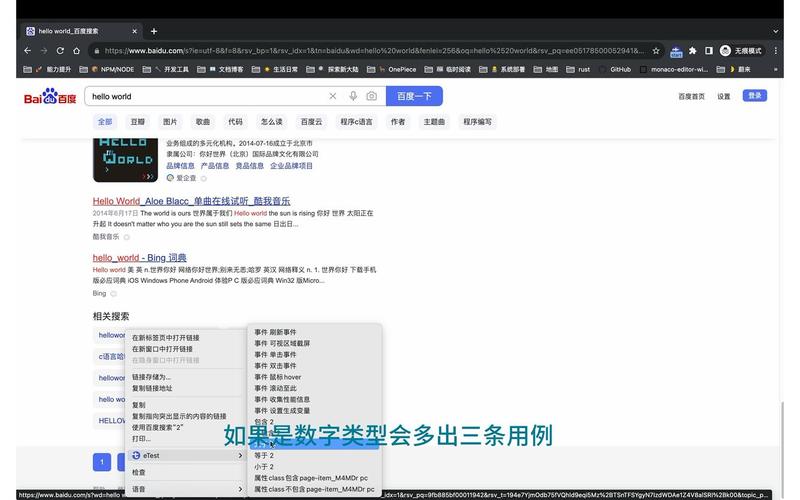Click the 爱企查 source icon

[x=170, y=178]
